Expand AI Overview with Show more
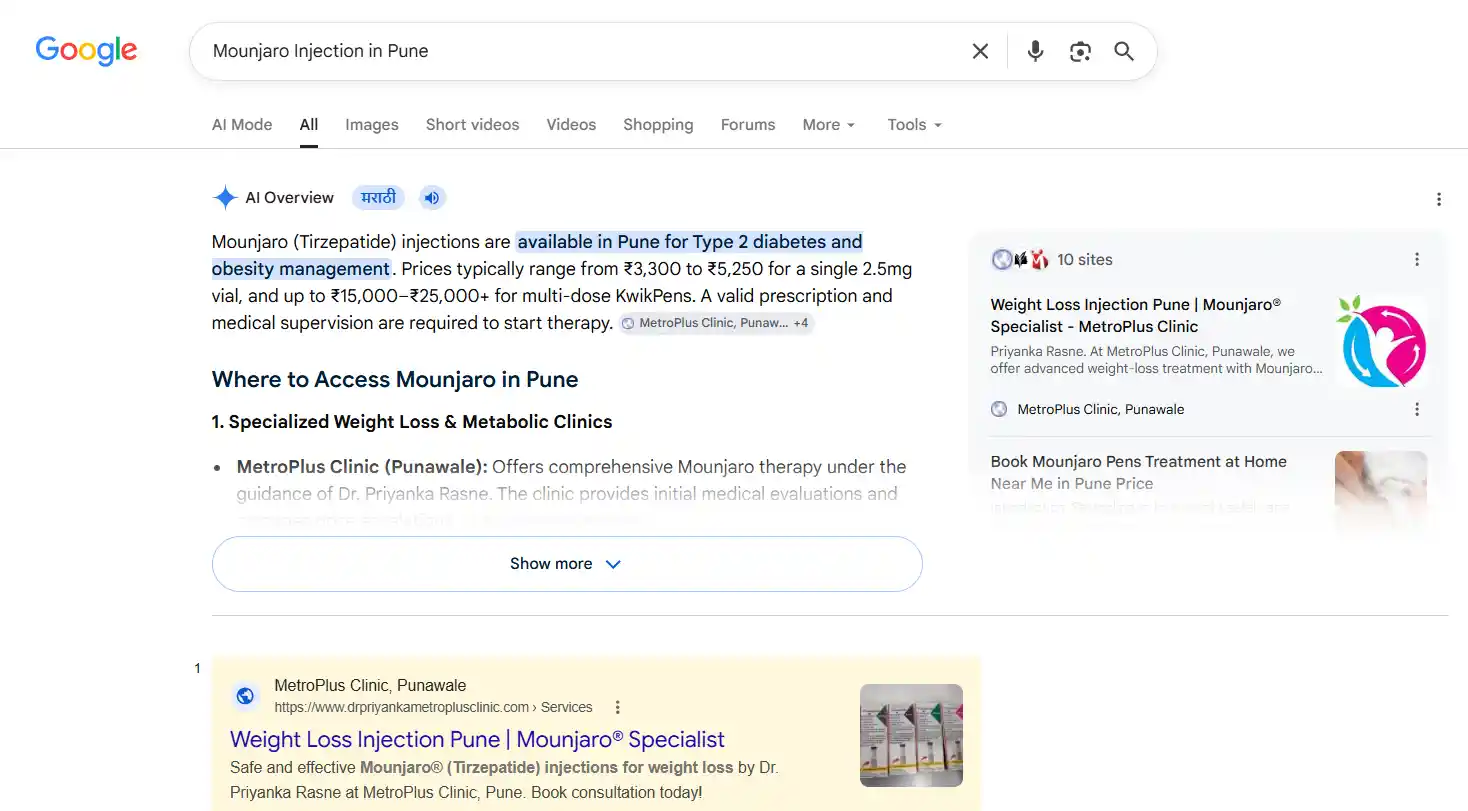This screenshot has height=811, width=1468. click(567, 564)
